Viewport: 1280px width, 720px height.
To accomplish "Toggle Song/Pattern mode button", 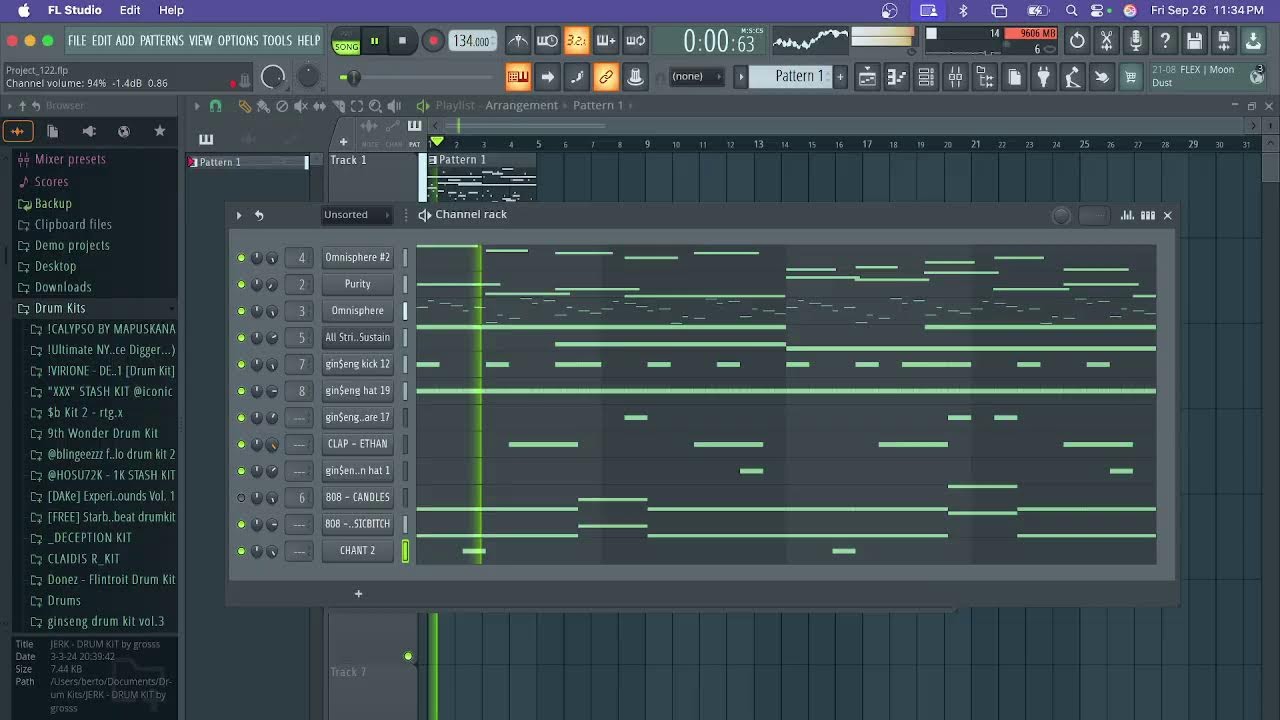I will [x=346, y=41].
